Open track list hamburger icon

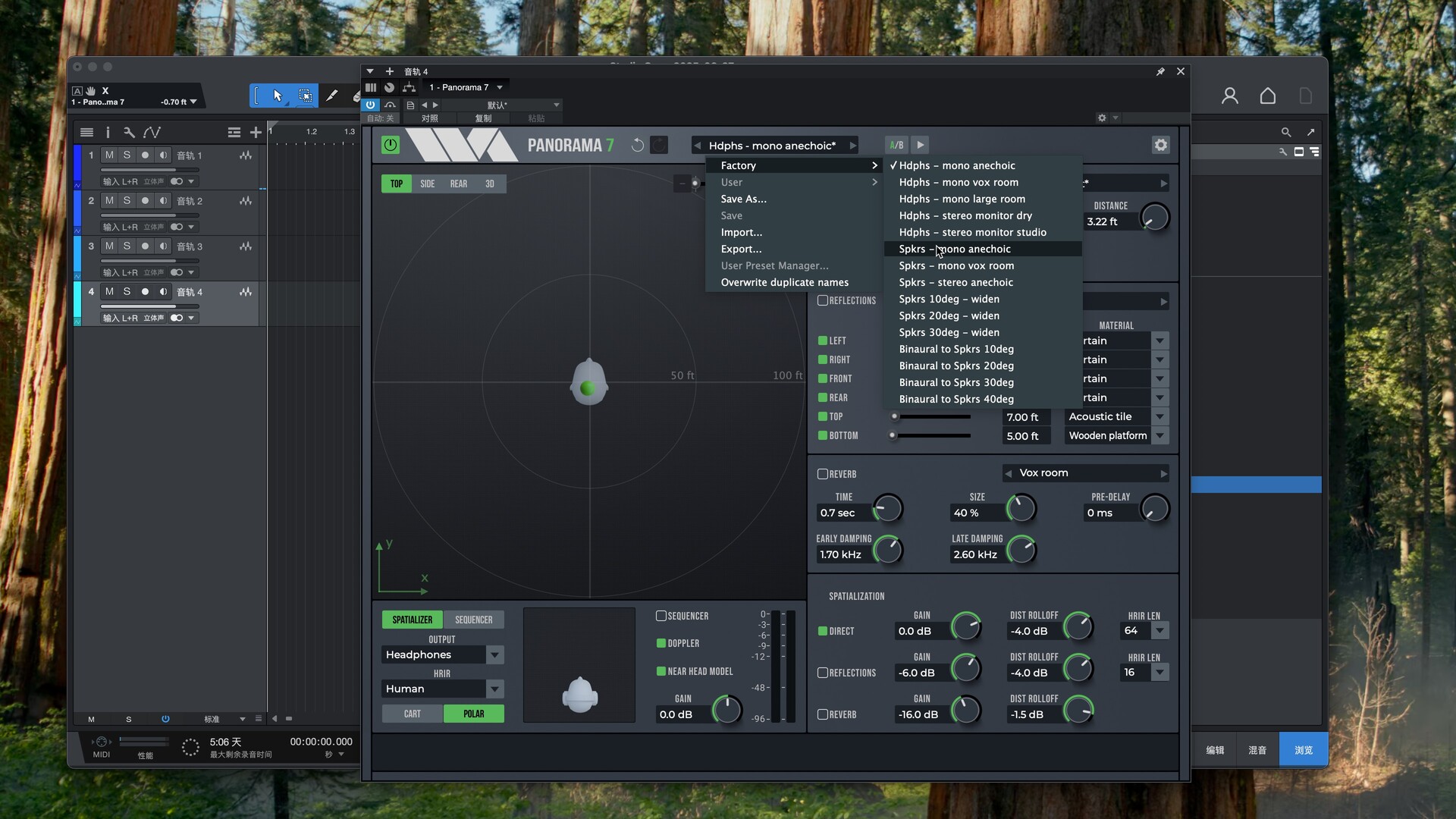(x=86, y=132)
